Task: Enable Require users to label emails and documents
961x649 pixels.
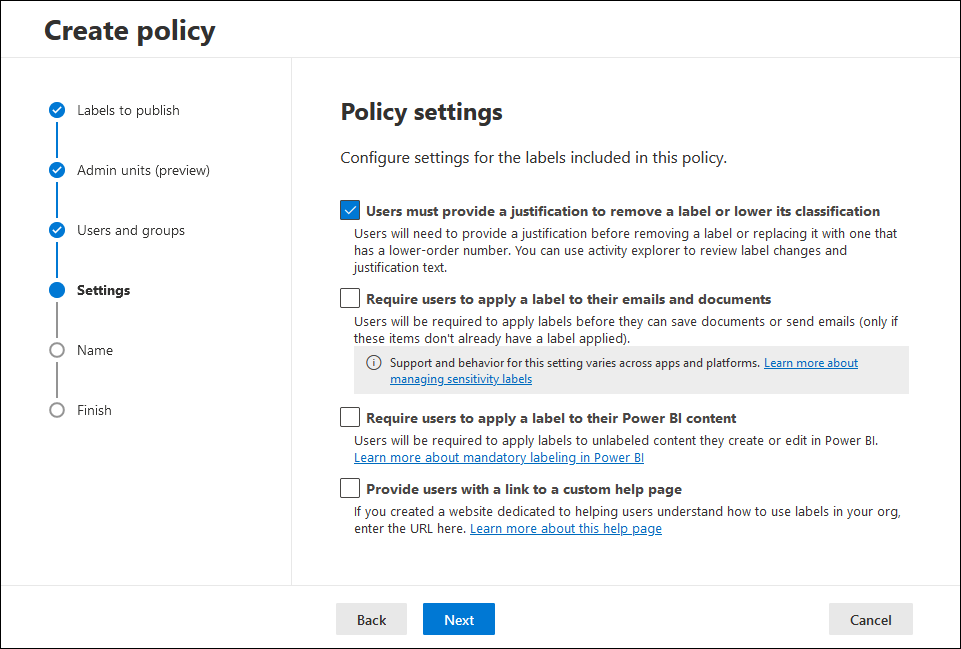Action: point(350,298)
